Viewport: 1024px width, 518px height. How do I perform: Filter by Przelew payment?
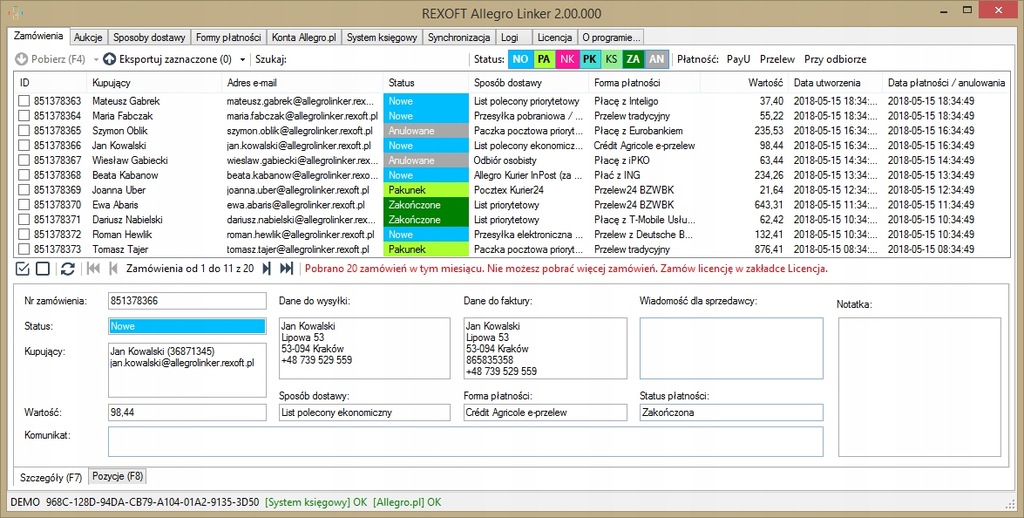pos(777,59)
